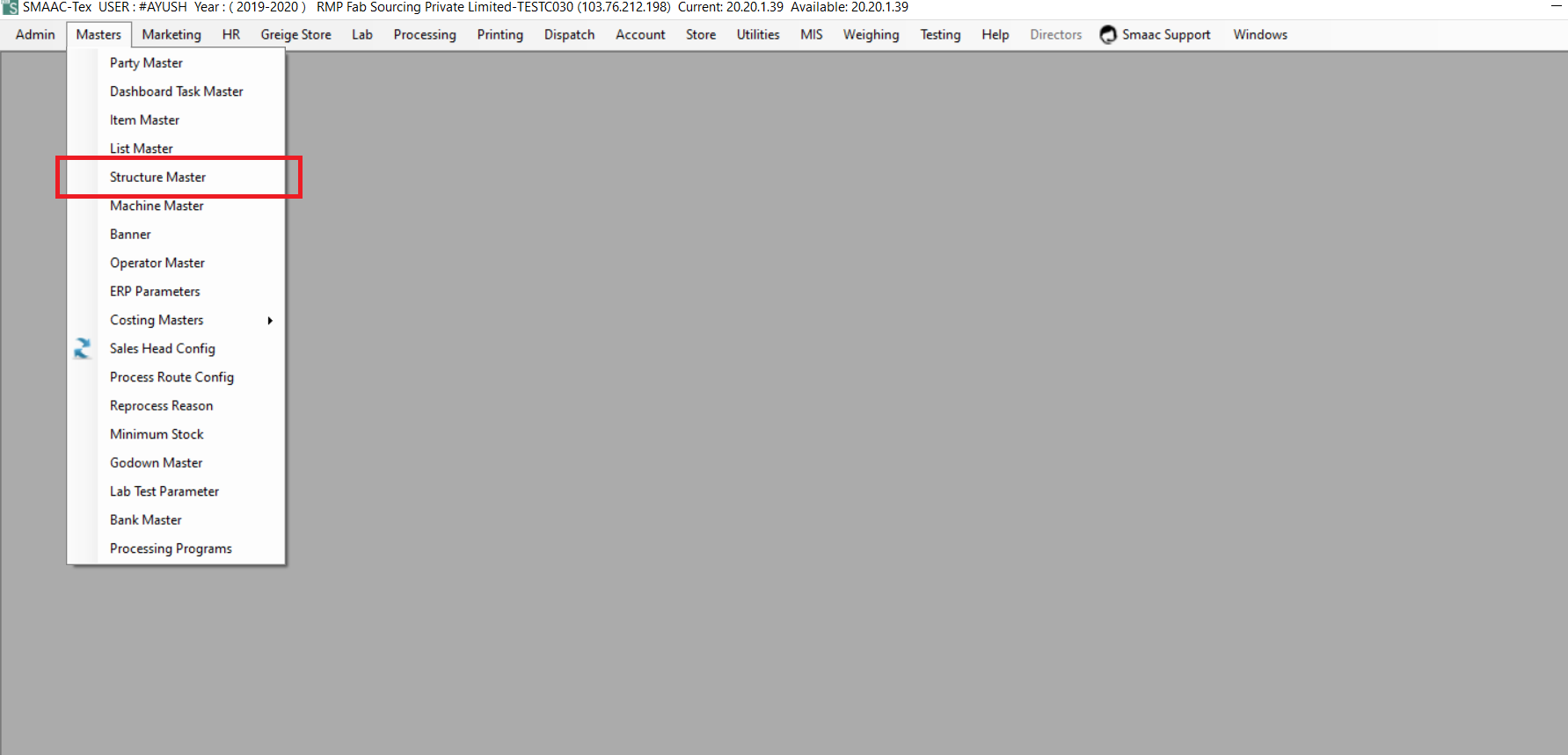Open the Help menu

coord(995,35)
